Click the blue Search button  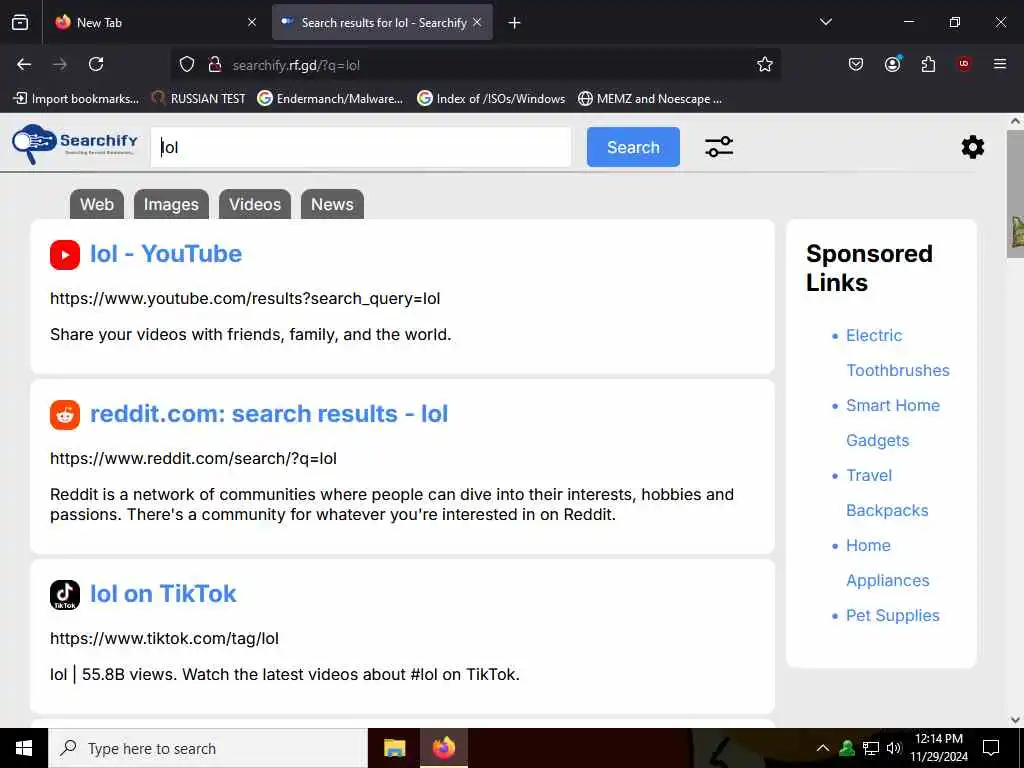tap(633, 147)
